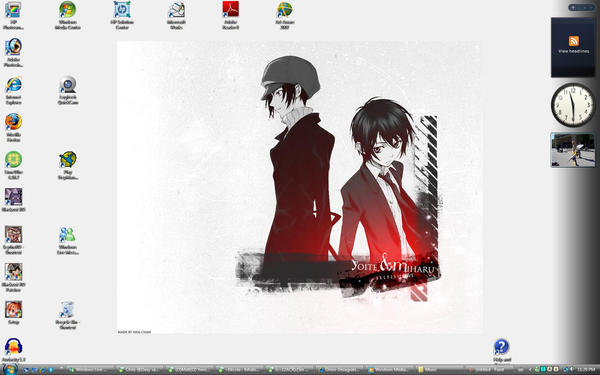The width and height of the screenshot is (600, 375).
Task: Select the globe-and-plane Play shortcut icon
Action: click(x=68, y=160)
